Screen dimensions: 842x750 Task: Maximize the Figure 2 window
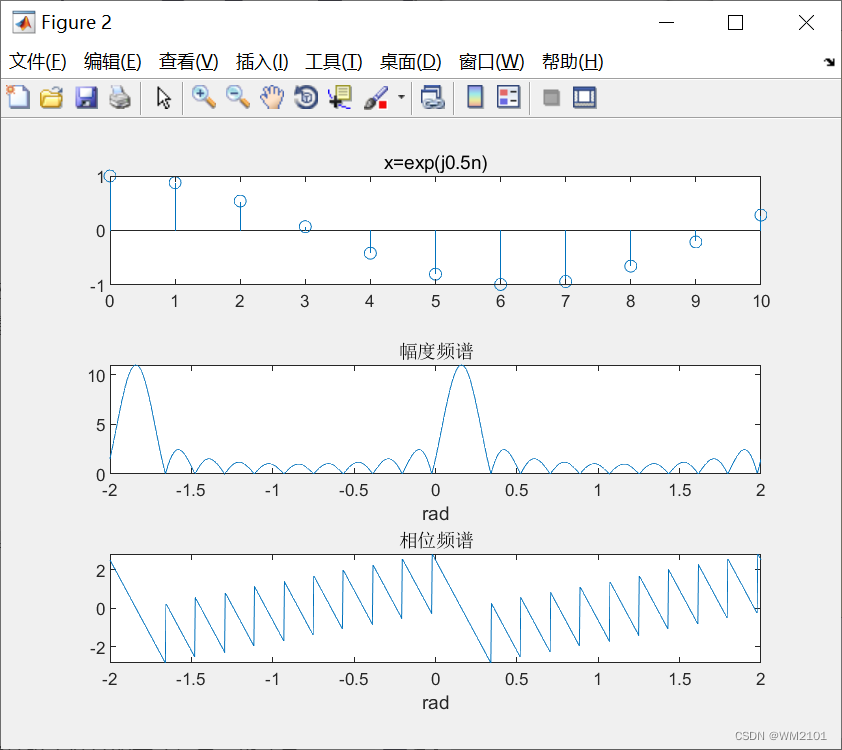[736, 23]
